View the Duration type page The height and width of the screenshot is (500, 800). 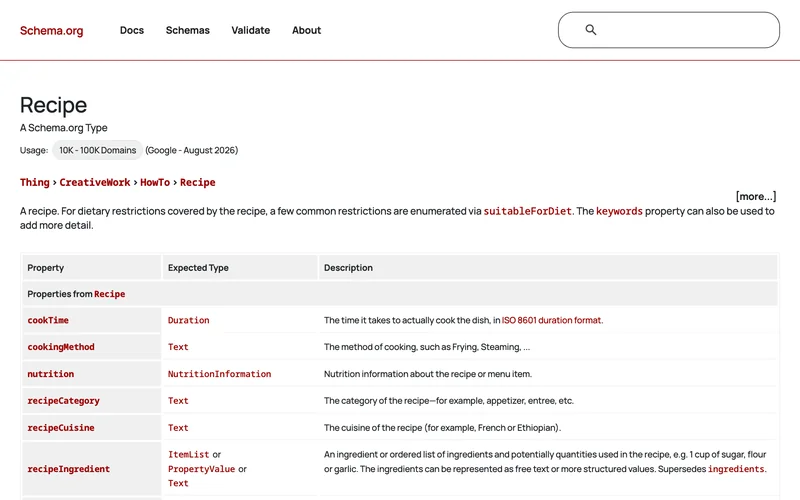pyautogui.click(x=189, y=320)
